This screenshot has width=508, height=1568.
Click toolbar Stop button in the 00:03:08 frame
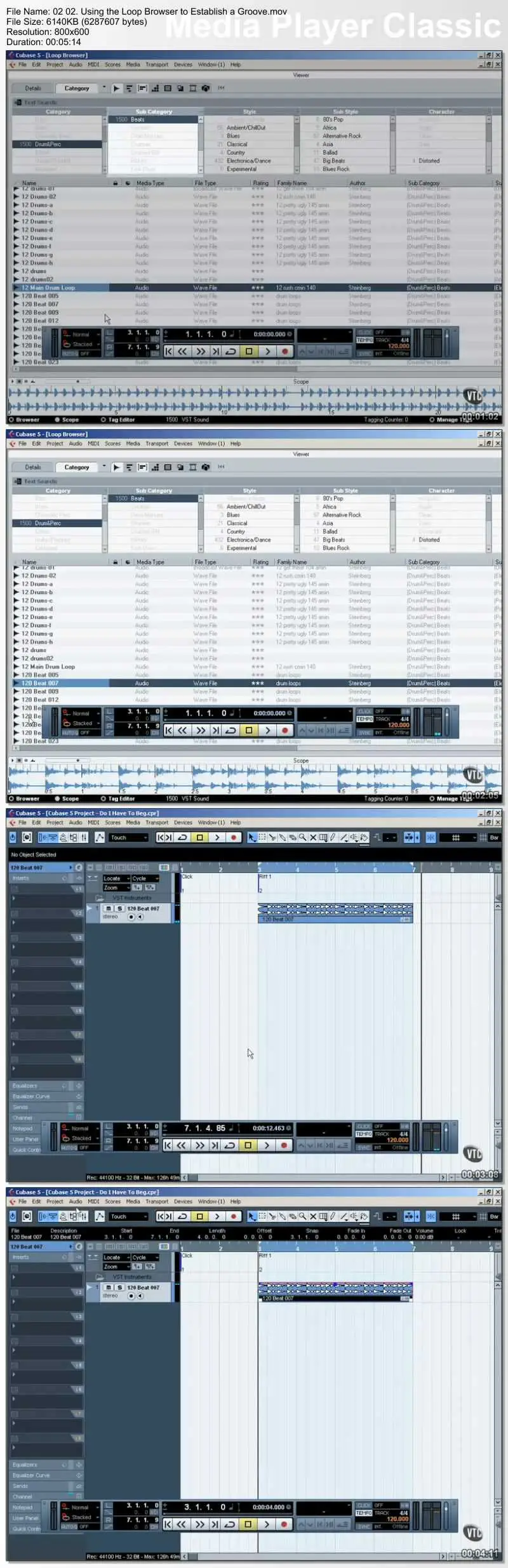[x=199, y=837]
